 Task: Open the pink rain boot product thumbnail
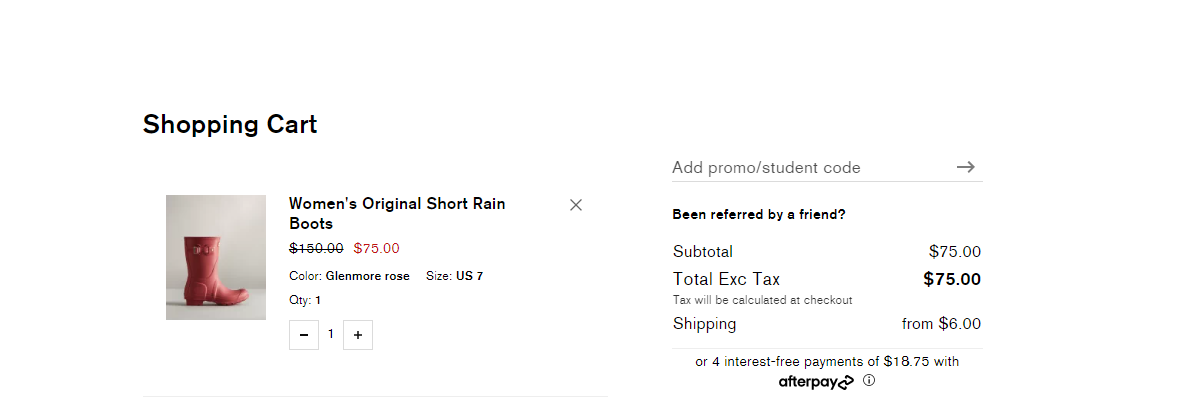coord(216,257)
